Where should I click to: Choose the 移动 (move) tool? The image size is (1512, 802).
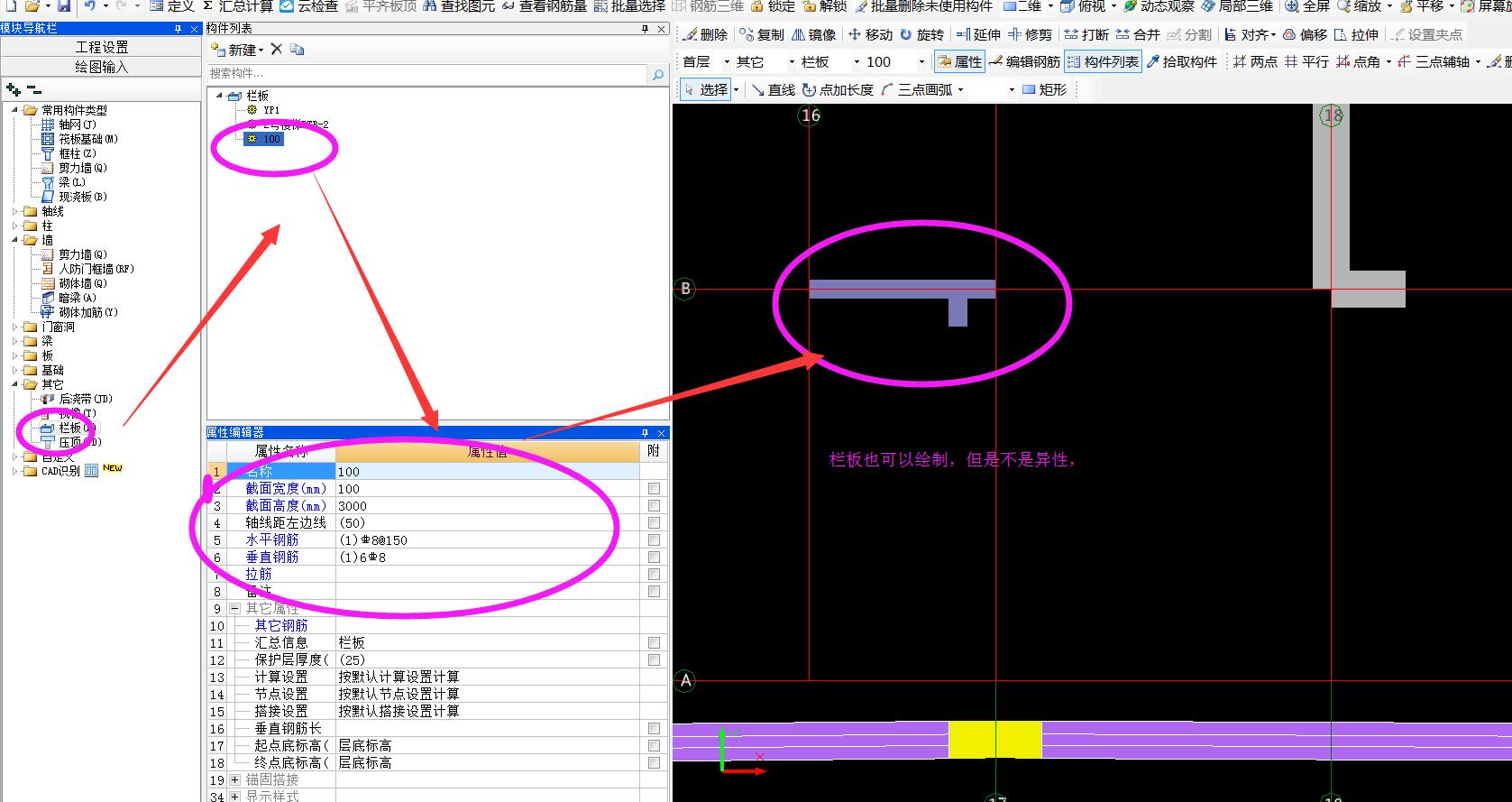tap(870, 34)
